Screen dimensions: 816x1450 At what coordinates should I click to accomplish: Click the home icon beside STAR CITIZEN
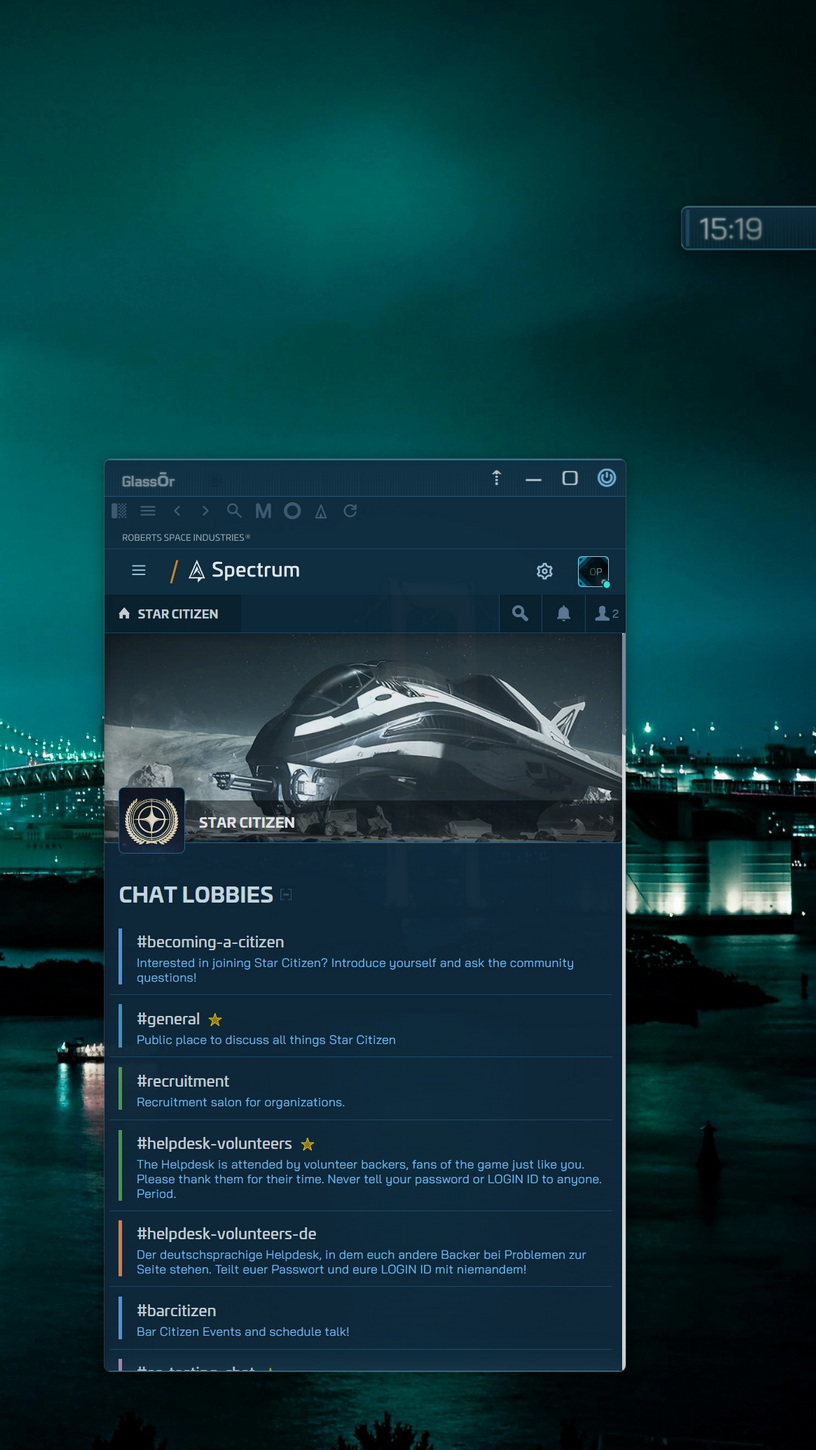124,614
